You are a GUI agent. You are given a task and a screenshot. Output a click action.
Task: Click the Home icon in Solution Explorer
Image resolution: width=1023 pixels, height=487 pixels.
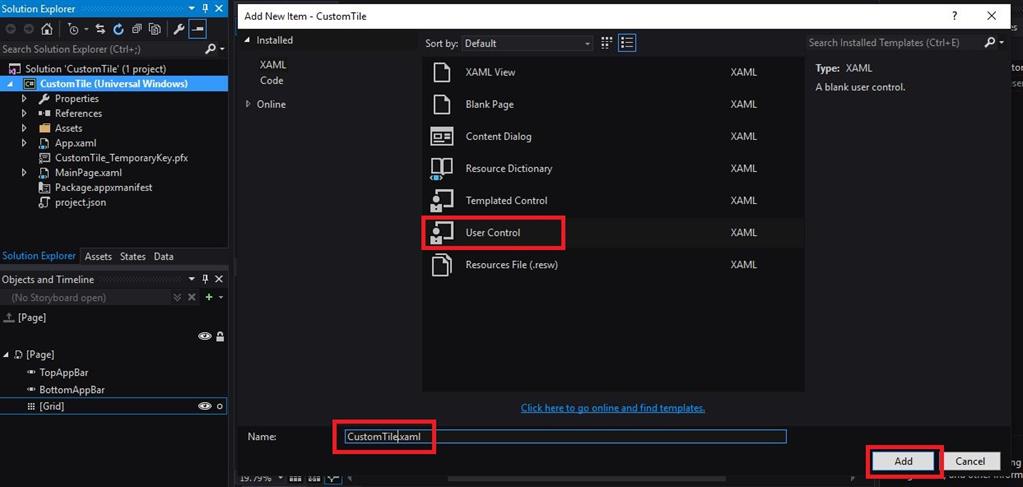tap(47, 29)
